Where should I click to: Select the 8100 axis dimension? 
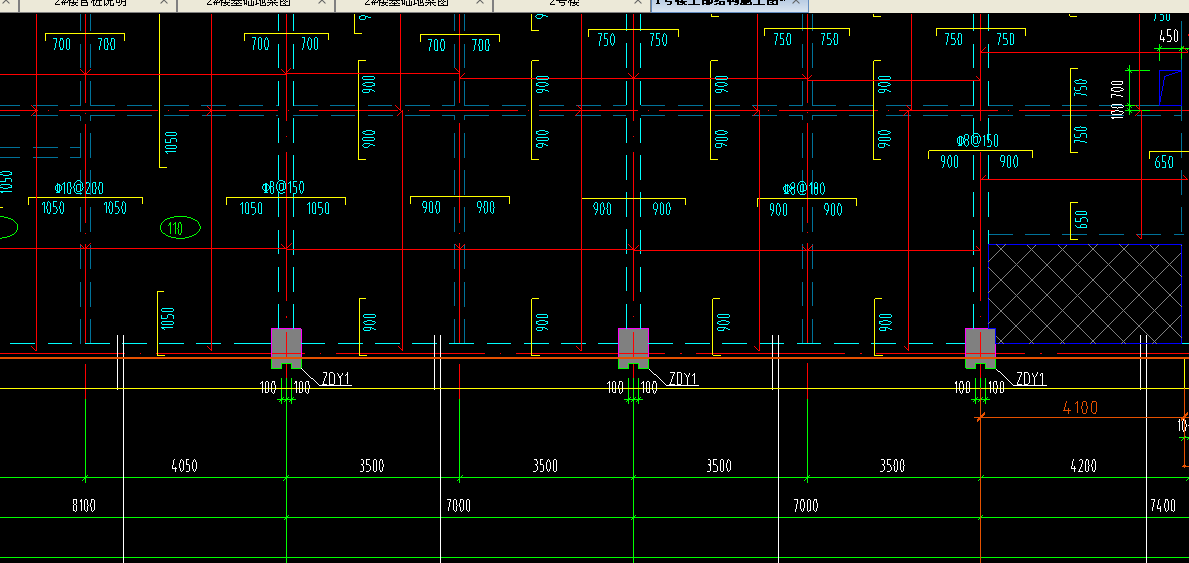pos(84,505)
